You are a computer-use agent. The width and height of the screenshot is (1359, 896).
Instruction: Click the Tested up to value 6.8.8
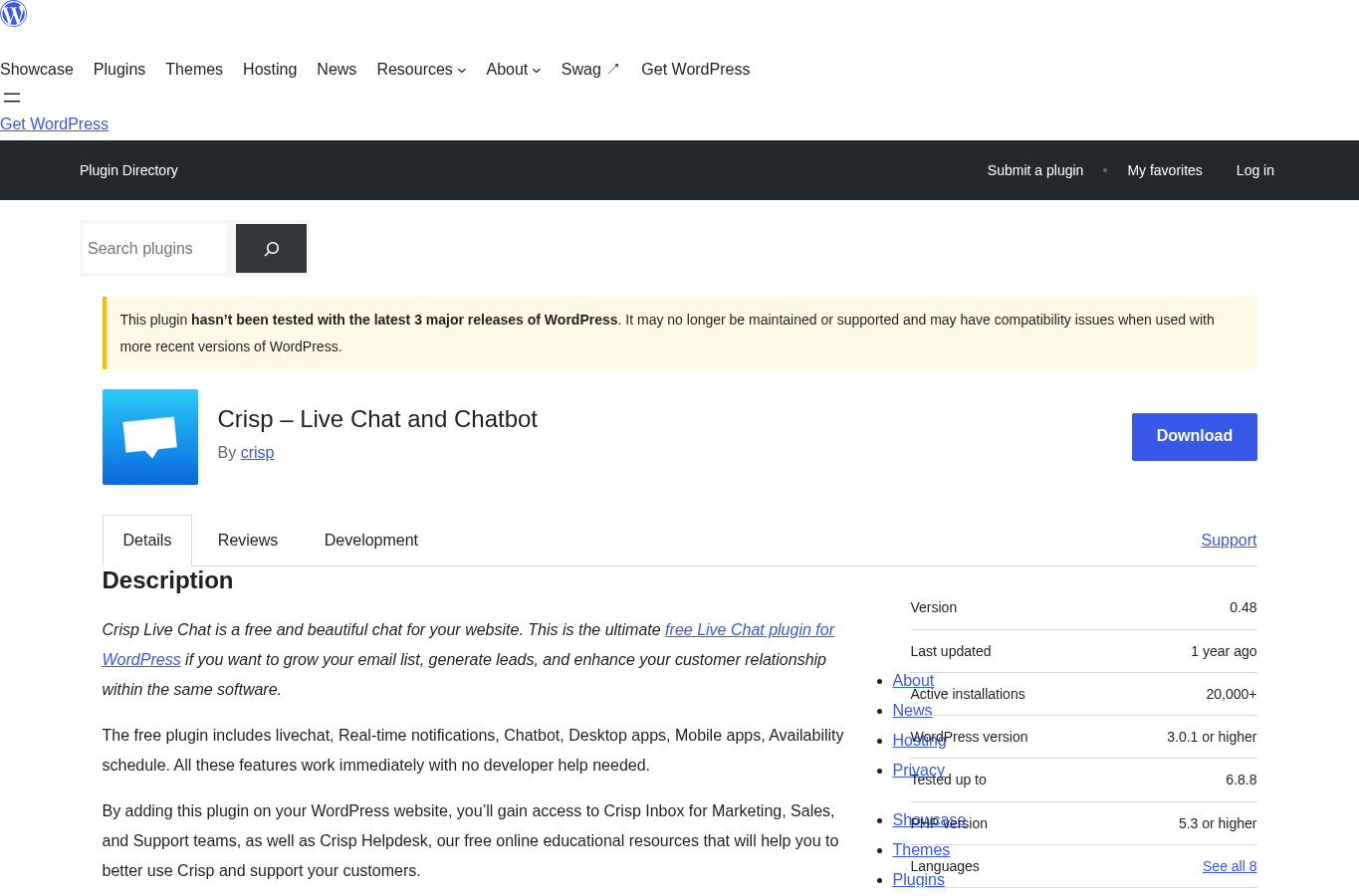pos(1242,780)
